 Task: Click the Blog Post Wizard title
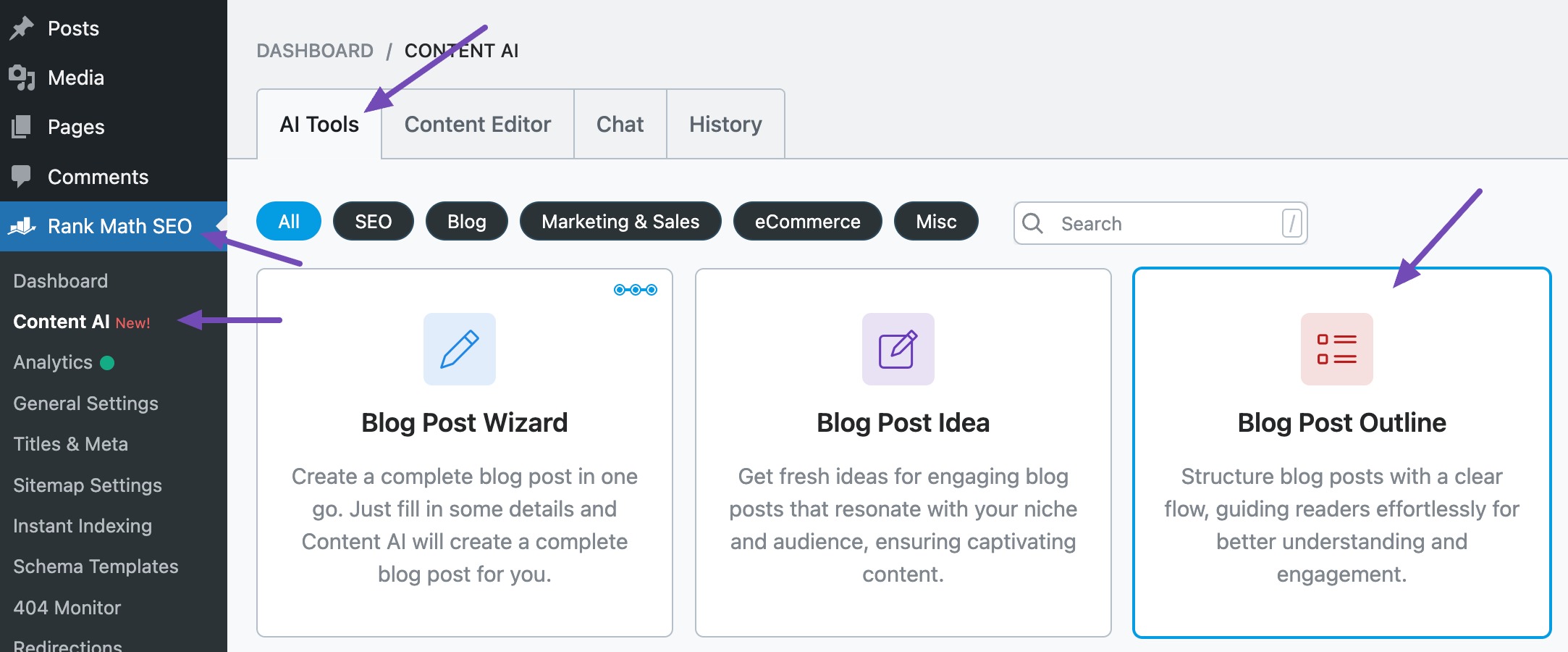tap(465, 422)
